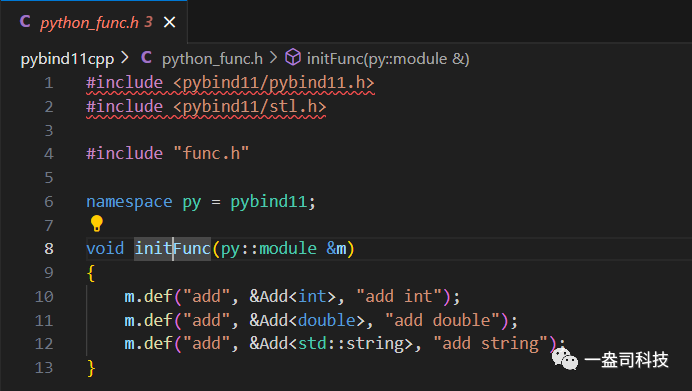Open the python_func.h breadcrumb item
692x391 pixels.
point(212,59)
